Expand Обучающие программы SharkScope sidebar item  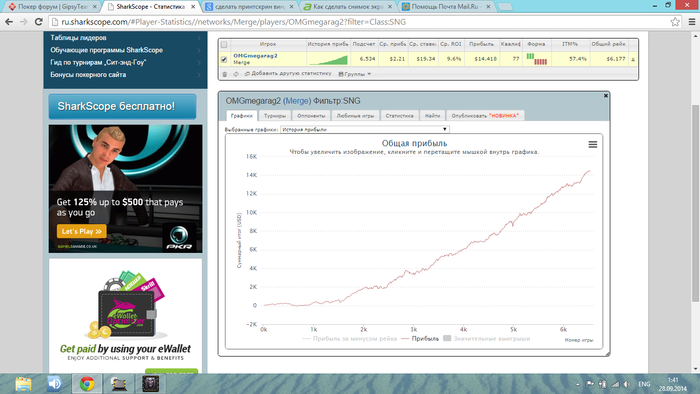(x=125, y=50)
